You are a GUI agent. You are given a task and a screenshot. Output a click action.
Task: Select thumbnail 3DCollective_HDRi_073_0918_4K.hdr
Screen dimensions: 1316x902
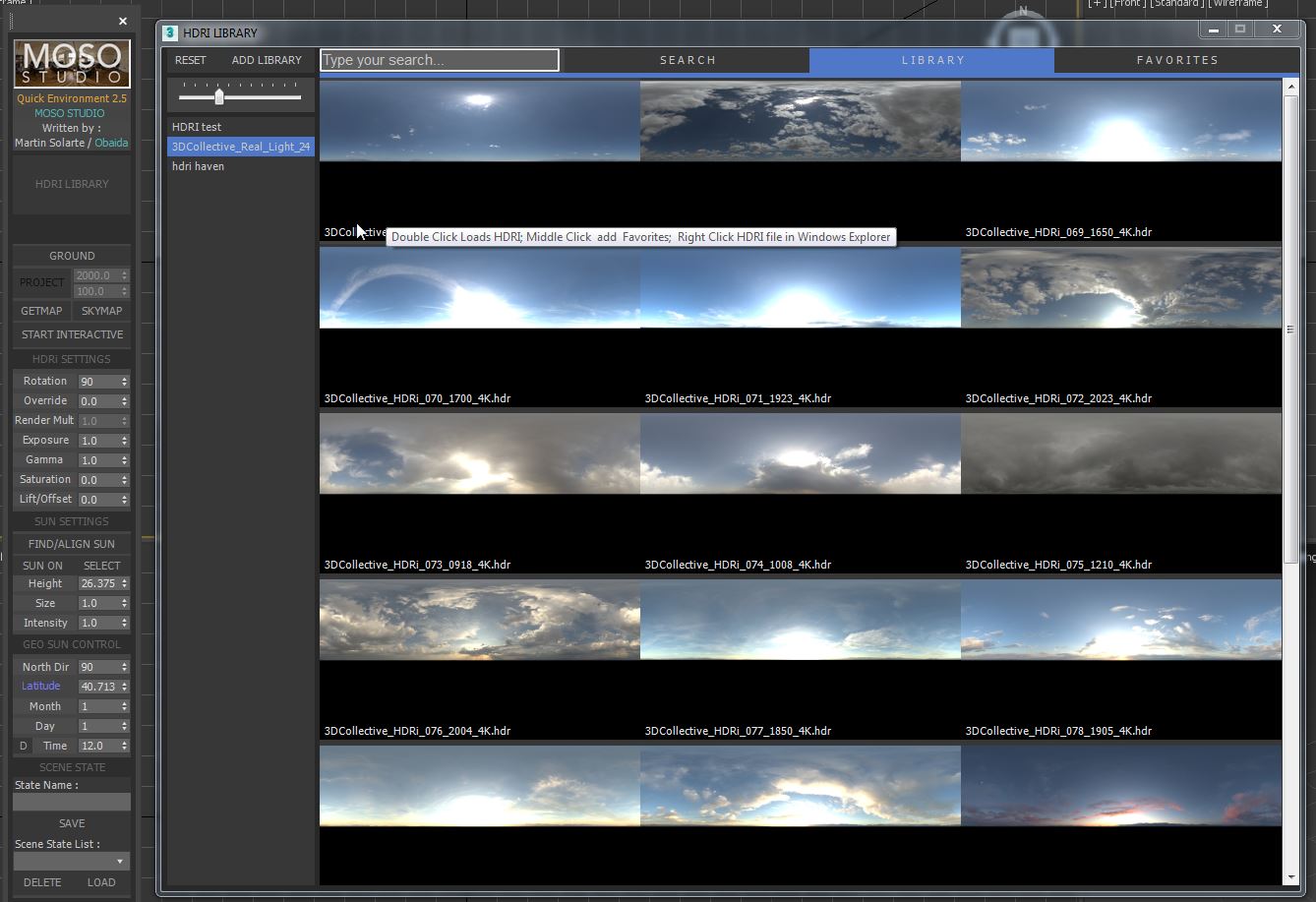pyautogui.click(x=480, y=493)
